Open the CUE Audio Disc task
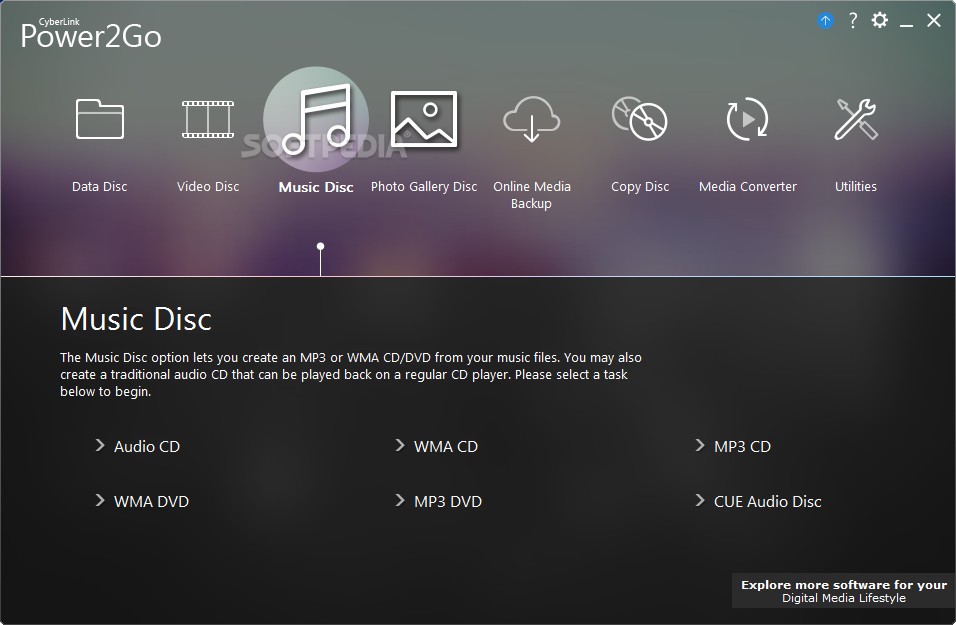This screenshot has height=625, width=956. coord(767,501)
